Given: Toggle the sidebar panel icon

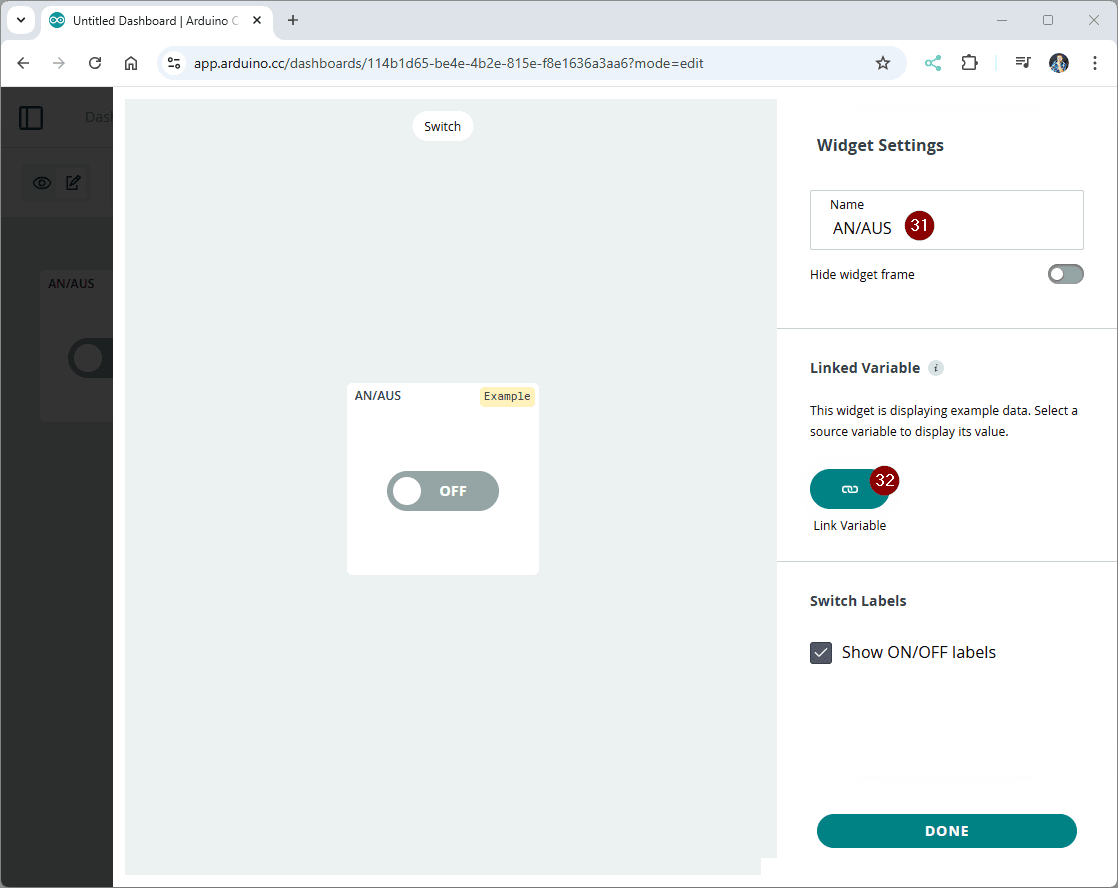Looking at the screenshot, I should click(x=31, y=118).
